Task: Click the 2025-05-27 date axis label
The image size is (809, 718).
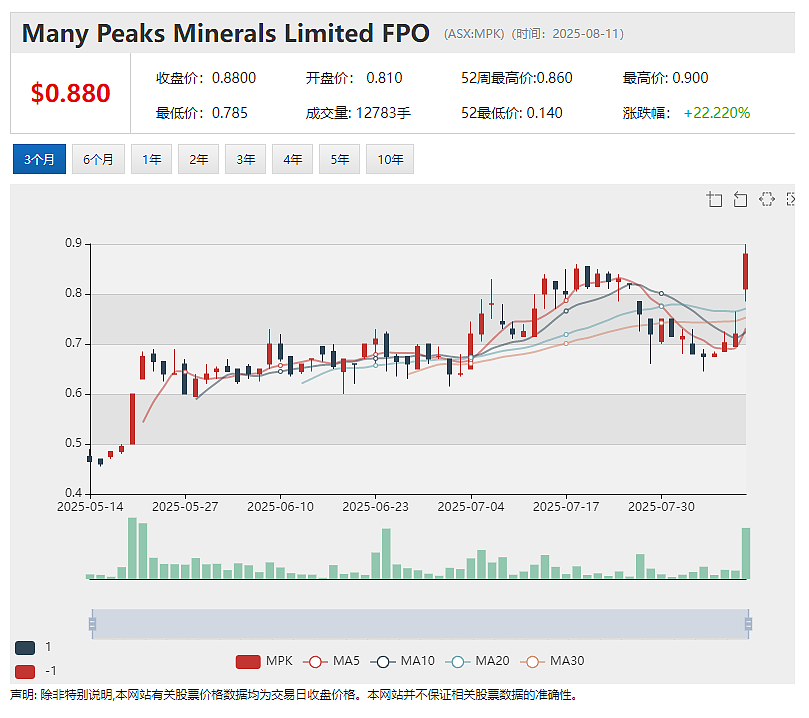Action: coord(185,507)
